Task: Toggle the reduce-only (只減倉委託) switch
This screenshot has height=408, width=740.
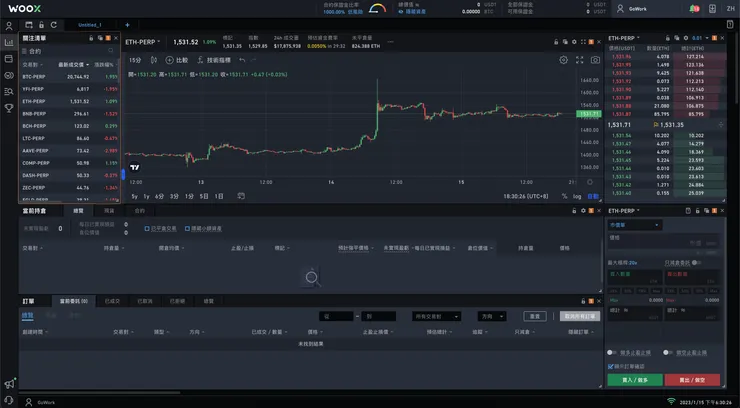Action: 697,262
